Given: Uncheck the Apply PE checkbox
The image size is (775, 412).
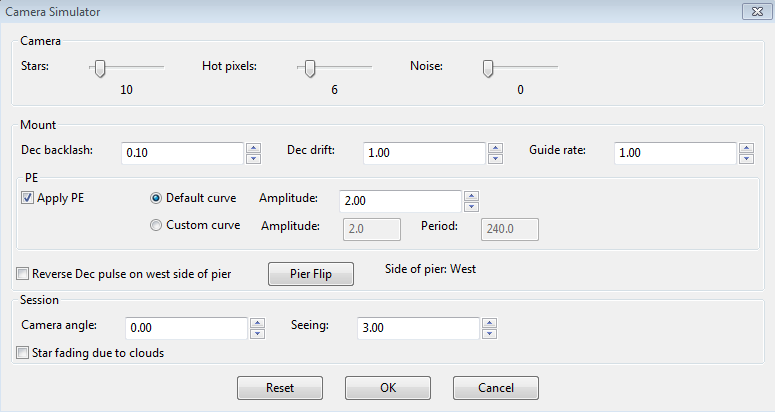Looking at the screenshot, I should pyautogui.click(x=26, y=198).
